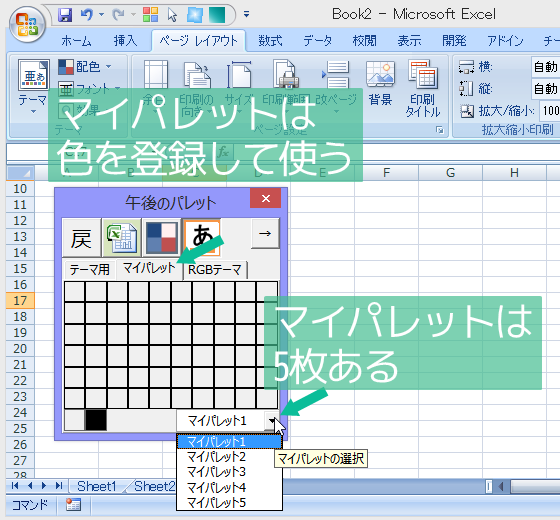Viewport: 560px width, 520px height.
Task: Switch to the 挿入 ribbon tab
Action: [x=125, y=40]
